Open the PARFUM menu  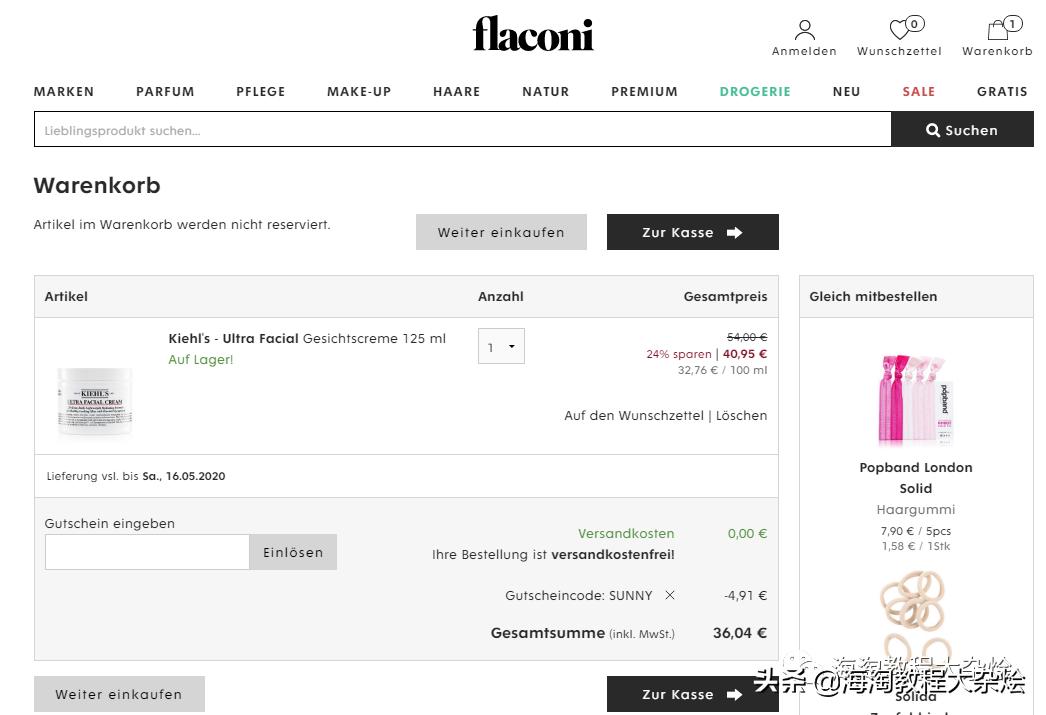[x=165, y=91]
